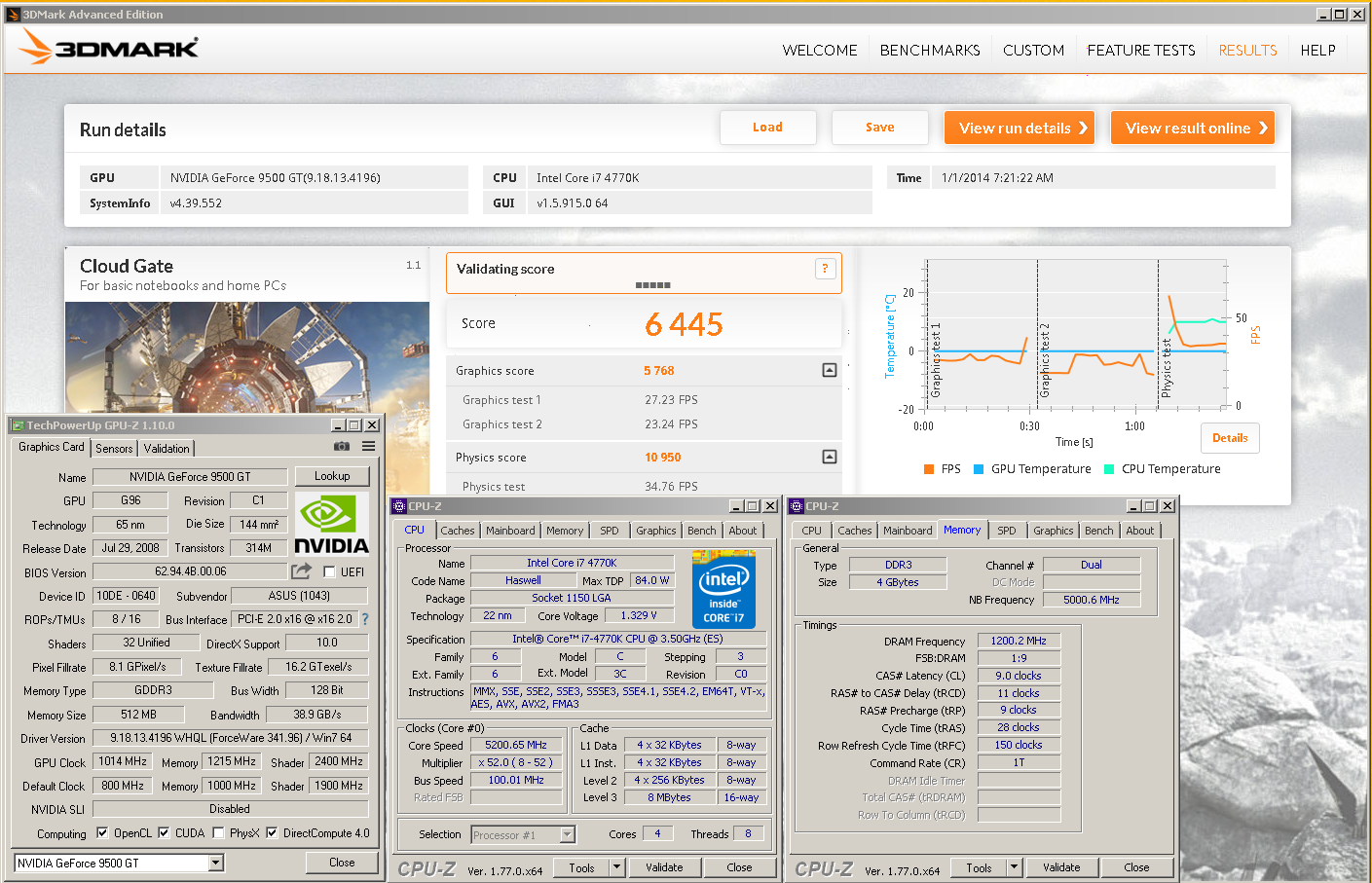Screen dimensions: 1372x883
Task: Open the Processor #1 selection dropdown
Action: coord(568,834)
